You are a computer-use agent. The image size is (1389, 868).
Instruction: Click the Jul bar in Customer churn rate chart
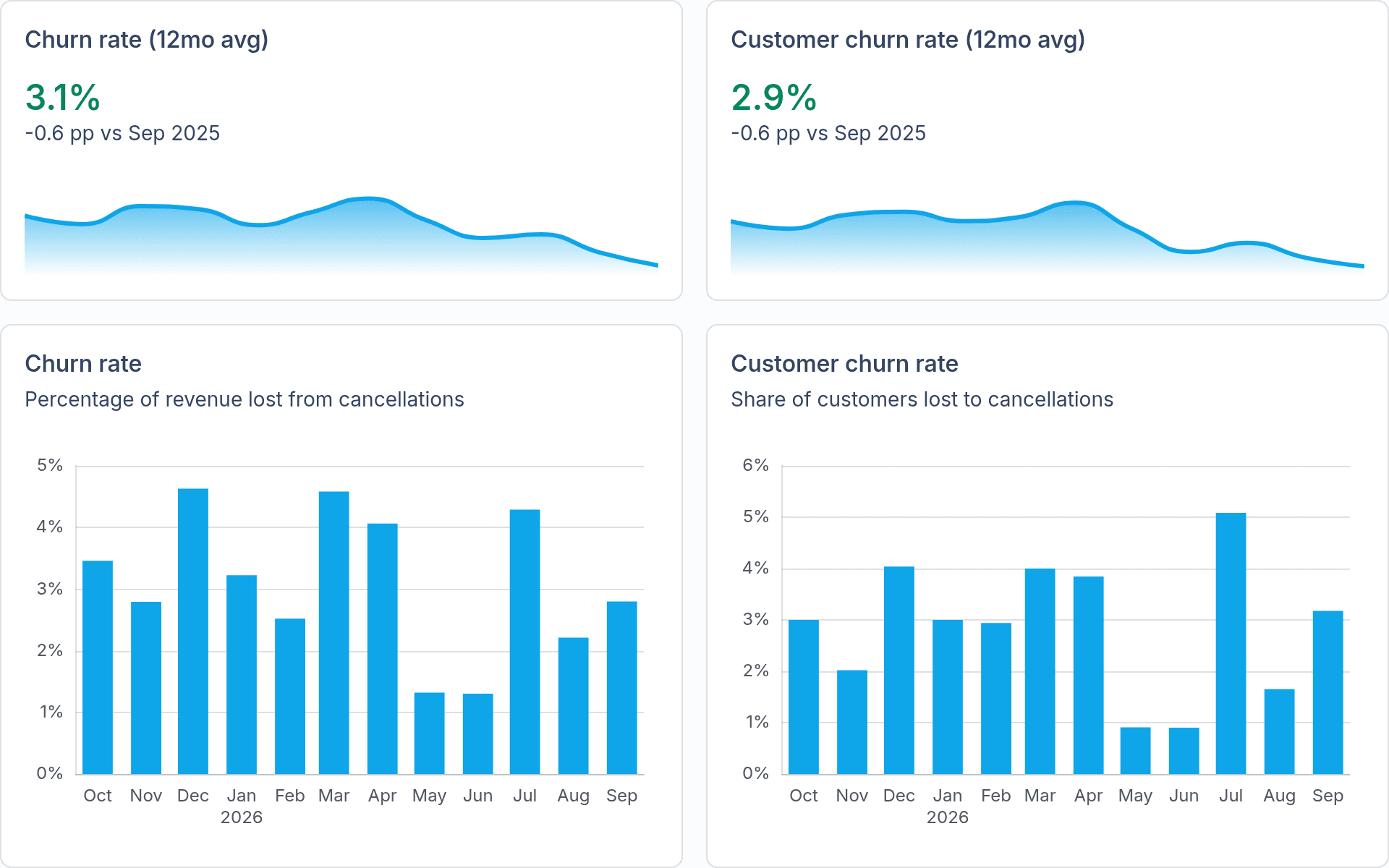pos(1231,643)
